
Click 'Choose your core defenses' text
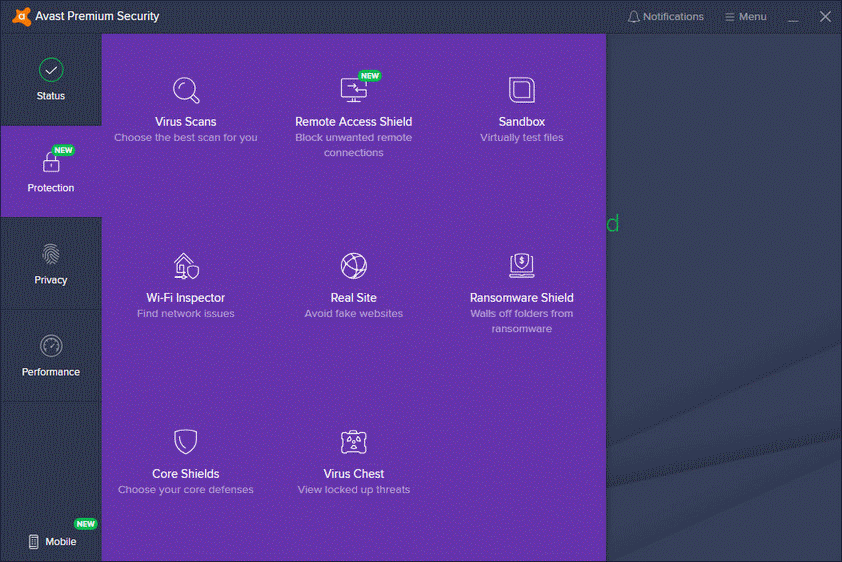click(186, 490)
